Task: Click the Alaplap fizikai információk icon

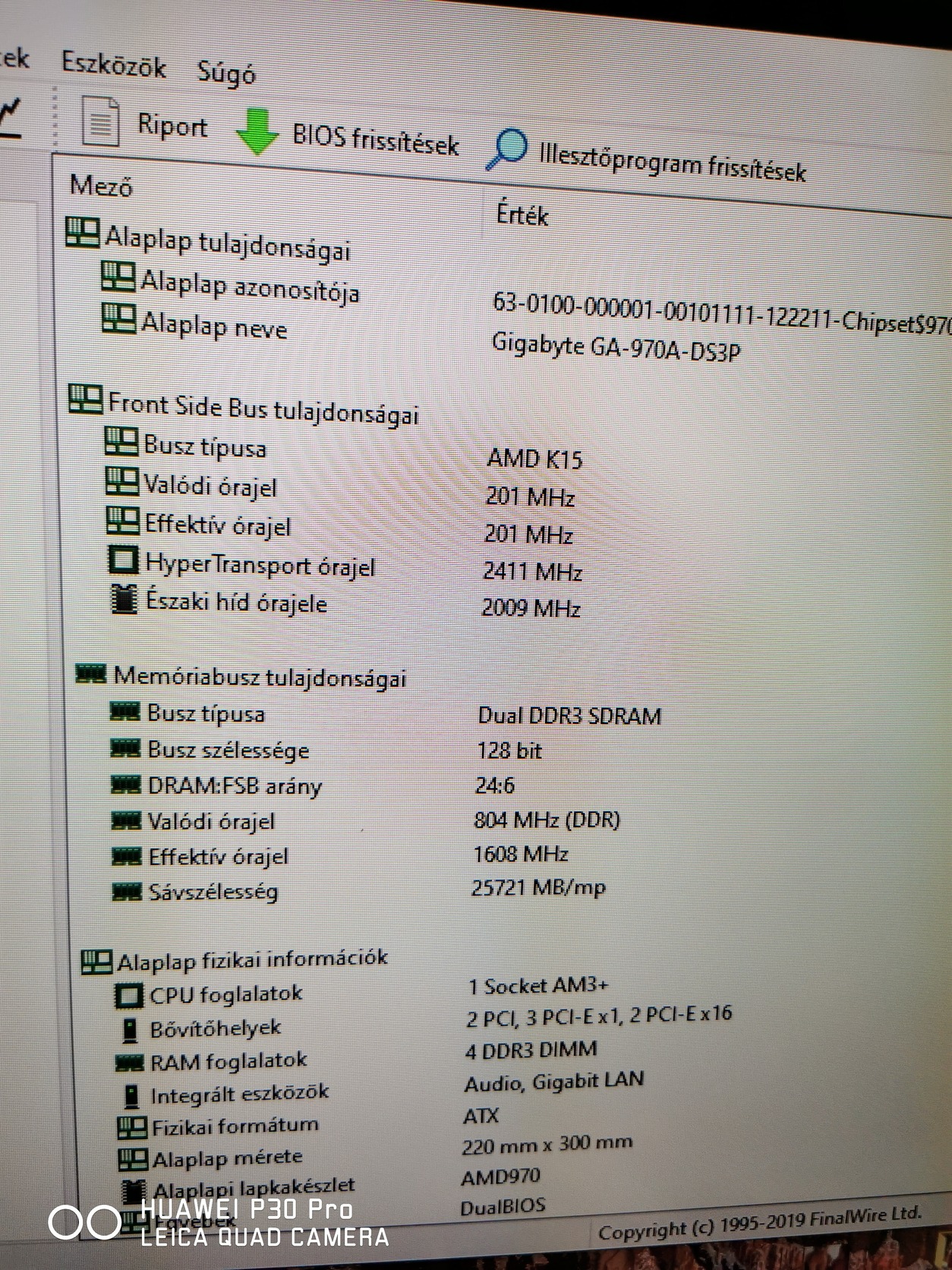Action: tap(96, 963)
